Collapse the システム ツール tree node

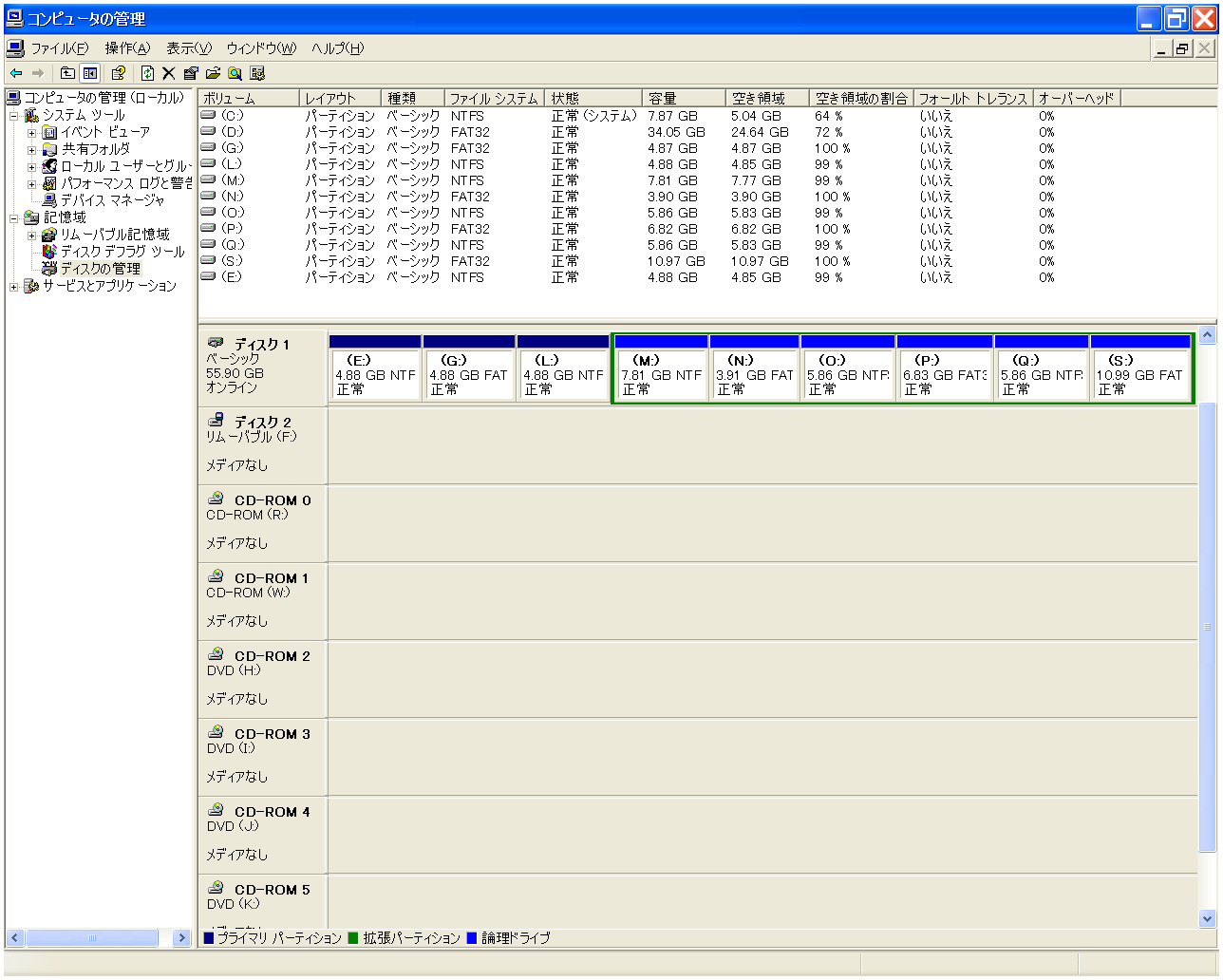coord(14,116)
